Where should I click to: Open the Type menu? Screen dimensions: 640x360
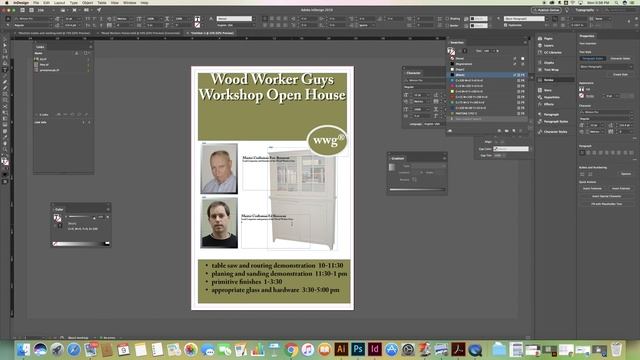(x=73, y=2)
